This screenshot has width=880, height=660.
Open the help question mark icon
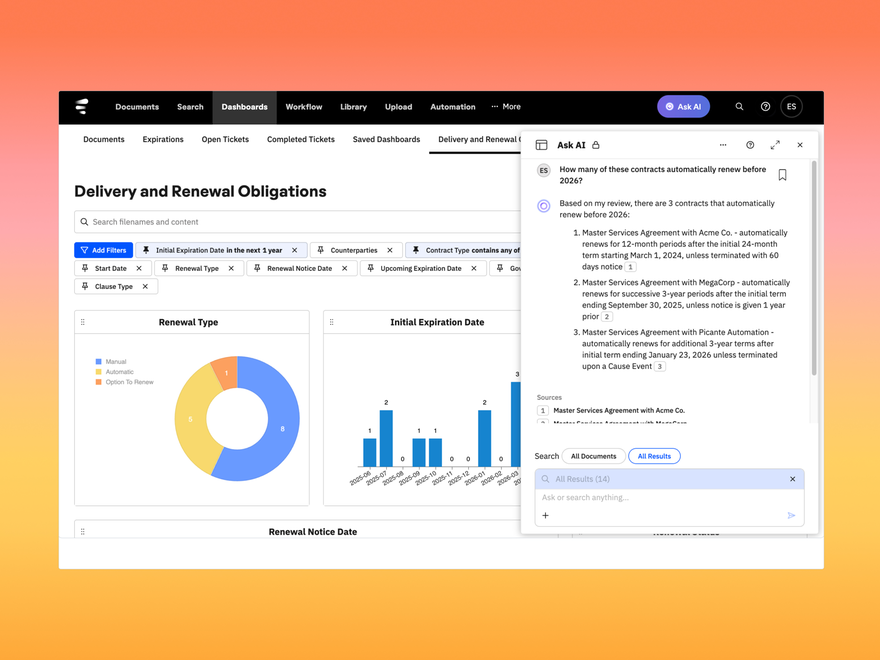click(x=764, y=107)
